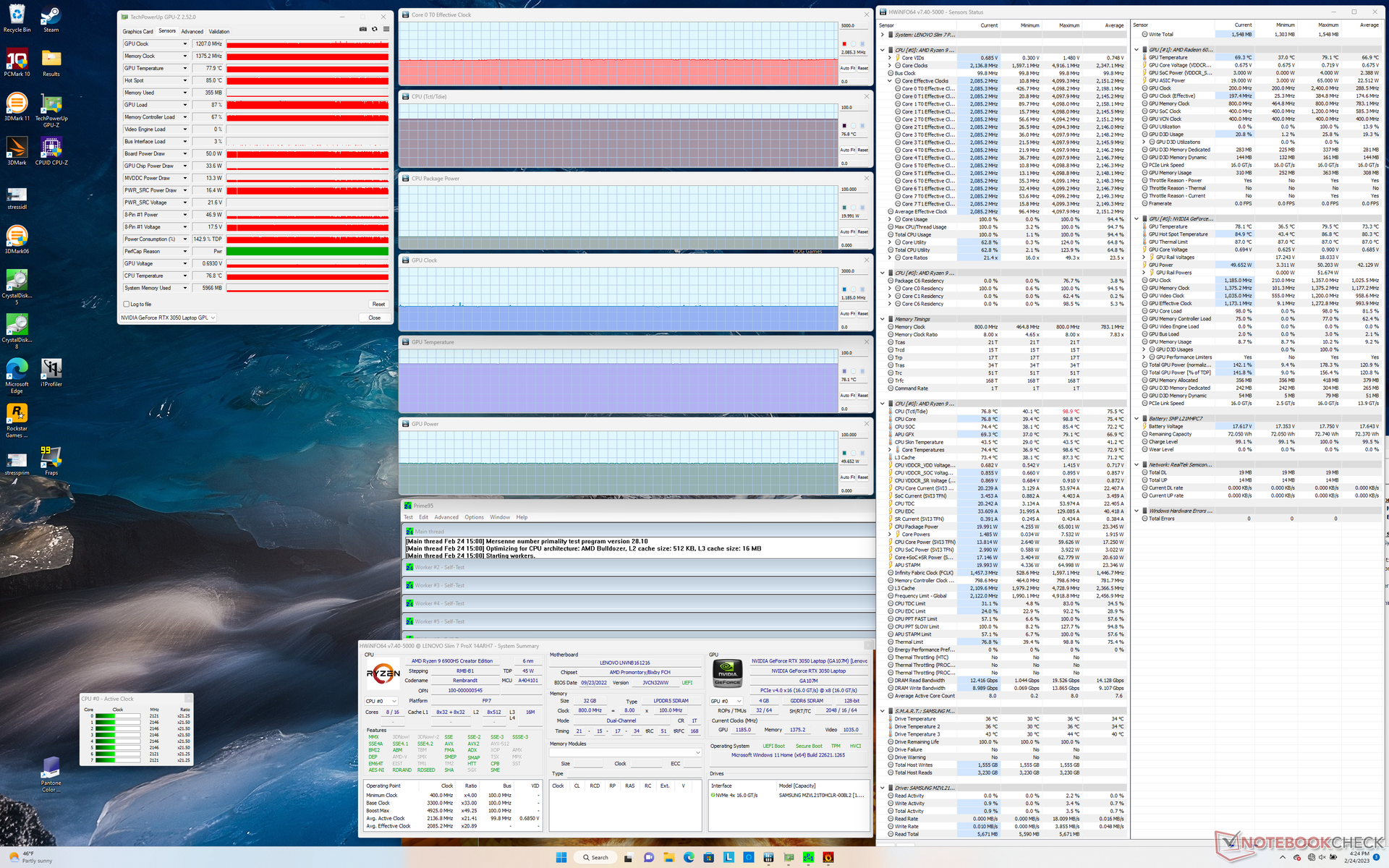Open TechPowerUp GPU-Z desktop shortcut

[51, 110]
